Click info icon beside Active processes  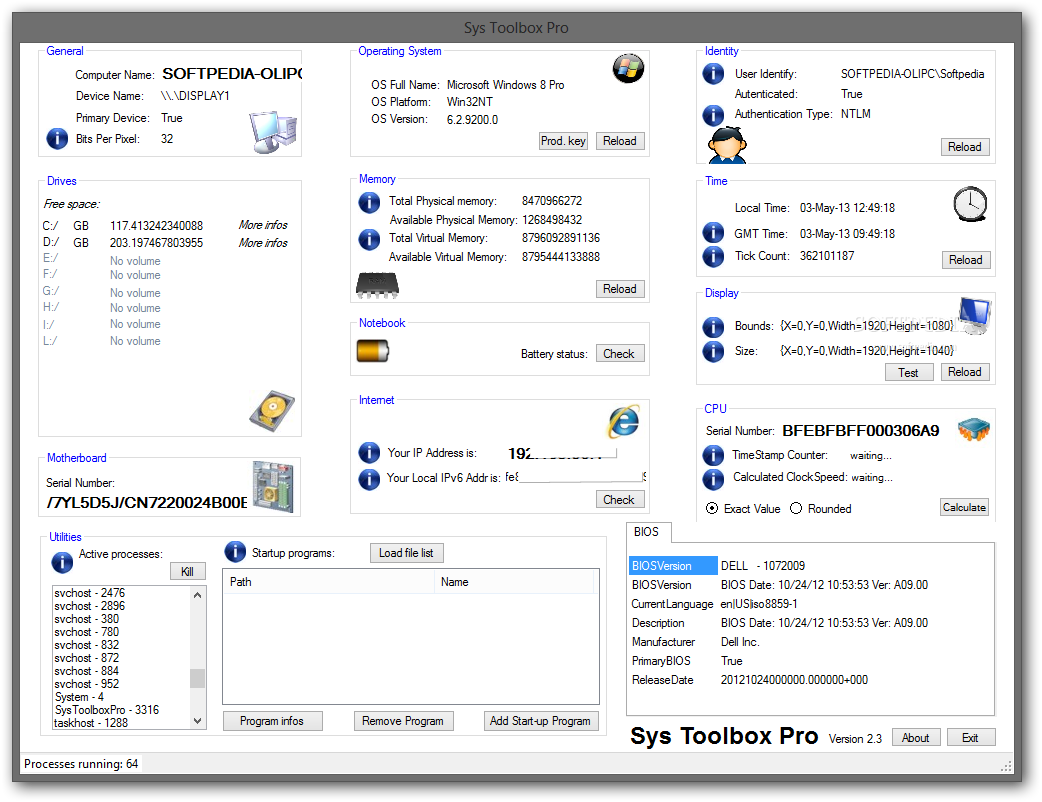click(x=62, y=562)
